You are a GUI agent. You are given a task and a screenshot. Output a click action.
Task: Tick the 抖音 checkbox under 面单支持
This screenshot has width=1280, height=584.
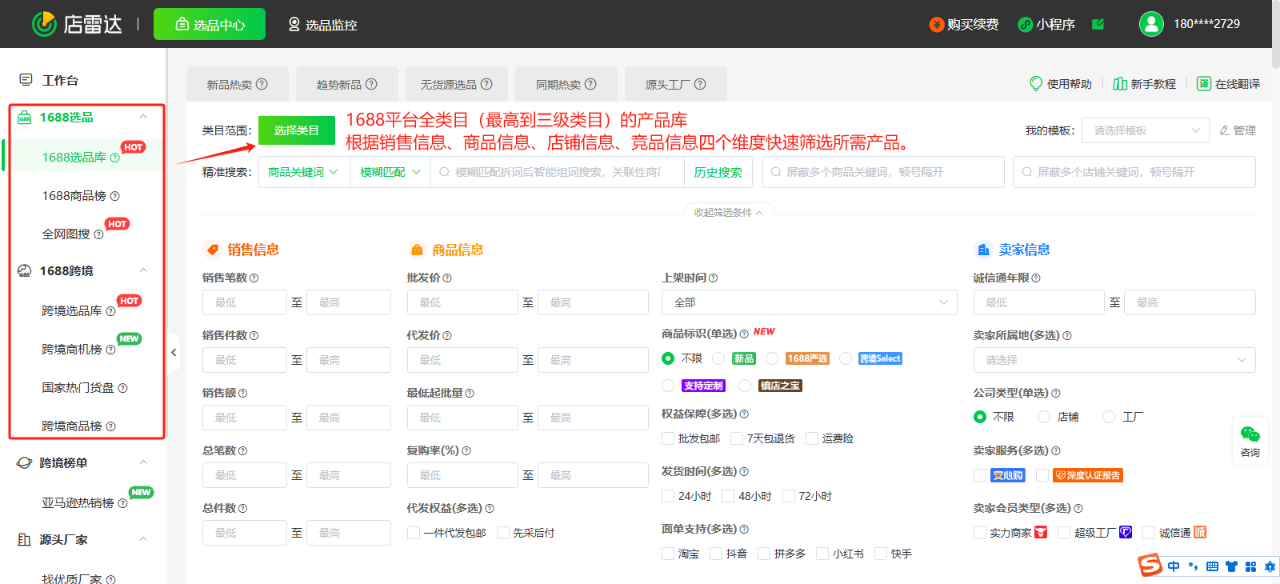coord(716,553)
